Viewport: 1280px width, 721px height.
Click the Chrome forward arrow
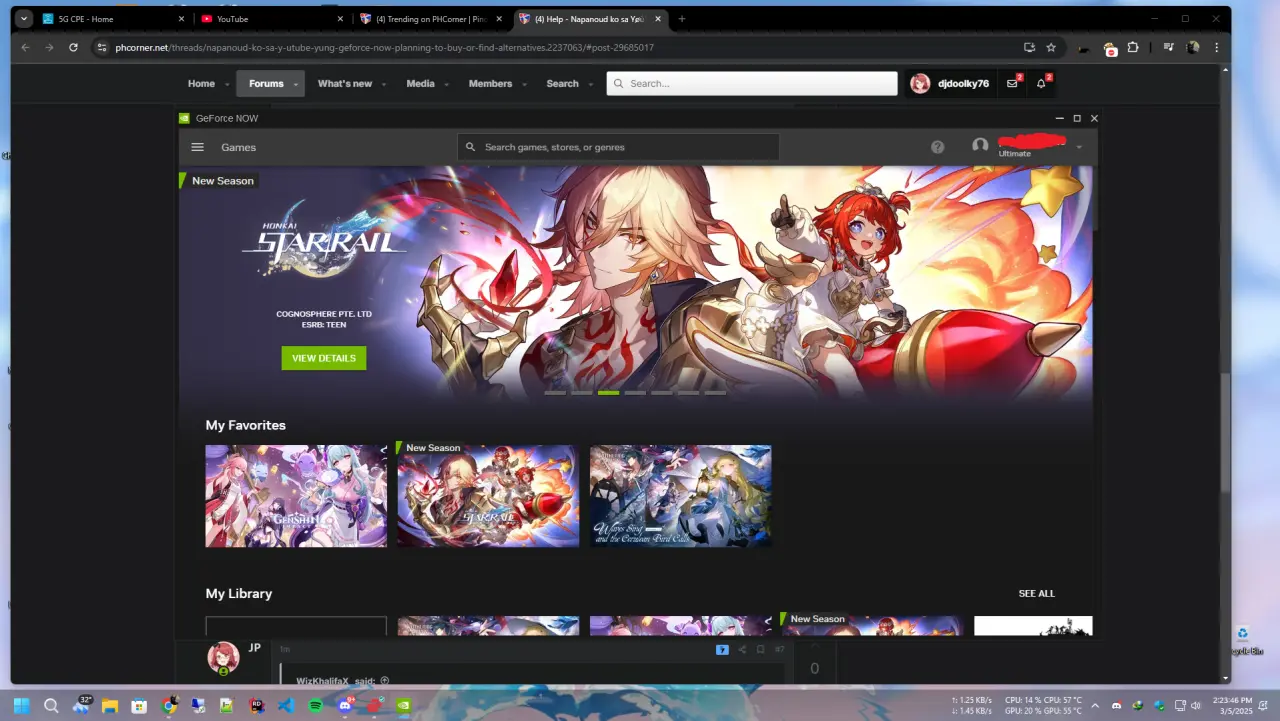tap(49, 47)
